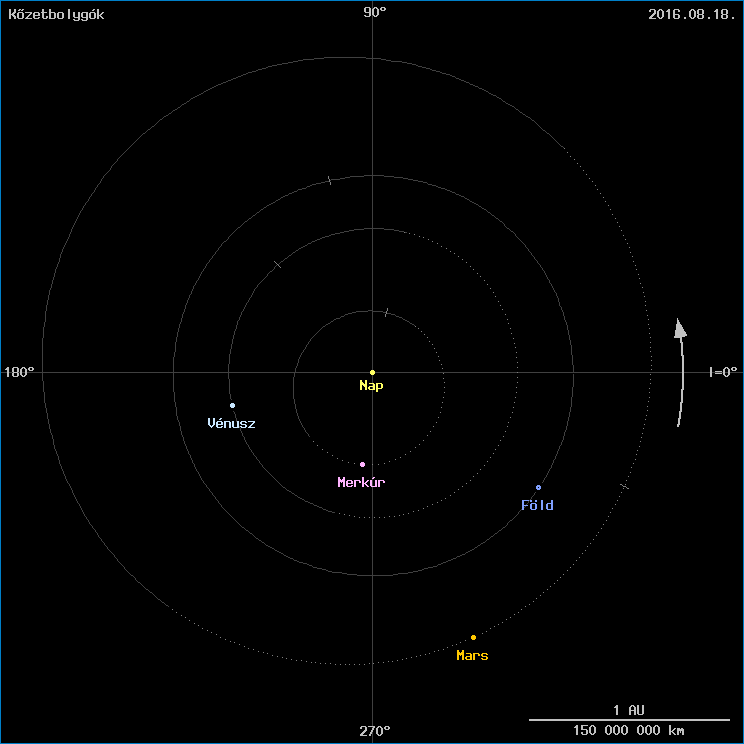This screenshot has width=744, height=744.
Task: Select the 'Merkúr' label
Action: (x=361, y=482)
